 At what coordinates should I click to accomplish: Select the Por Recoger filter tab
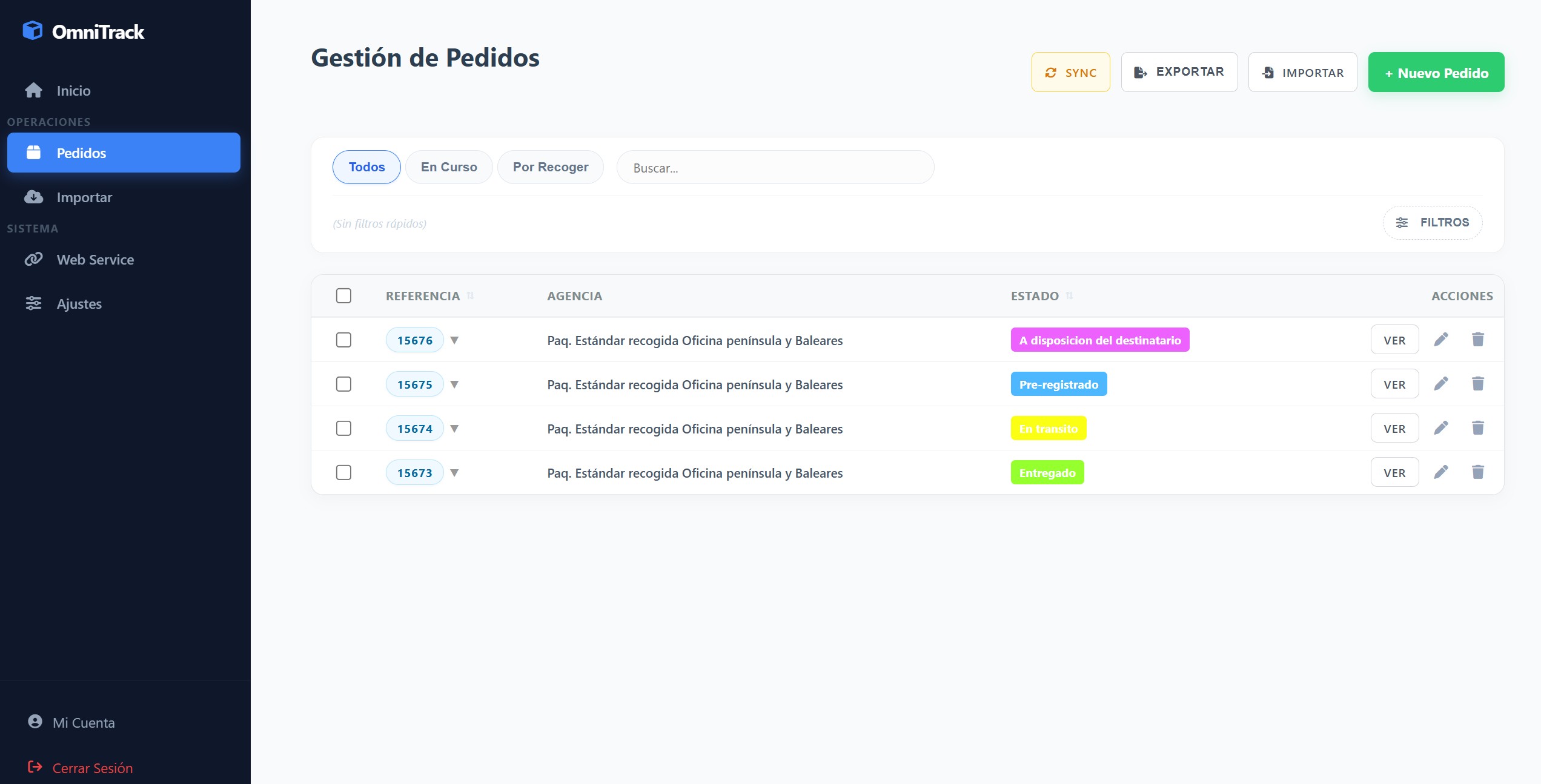click(x=550, y=167)
